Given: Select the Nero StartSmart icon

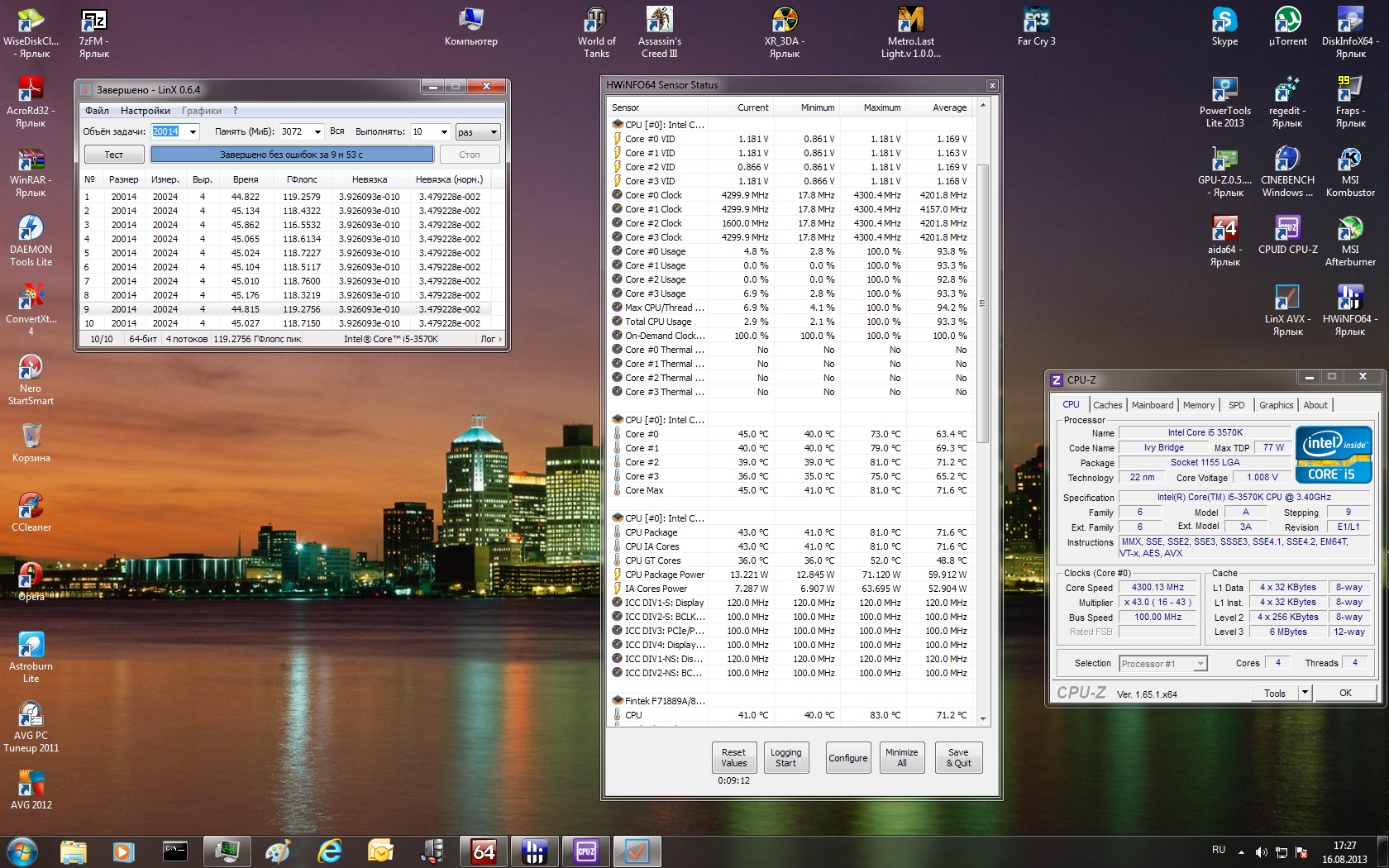Looking at the screenshot, I should click(31, 380).
